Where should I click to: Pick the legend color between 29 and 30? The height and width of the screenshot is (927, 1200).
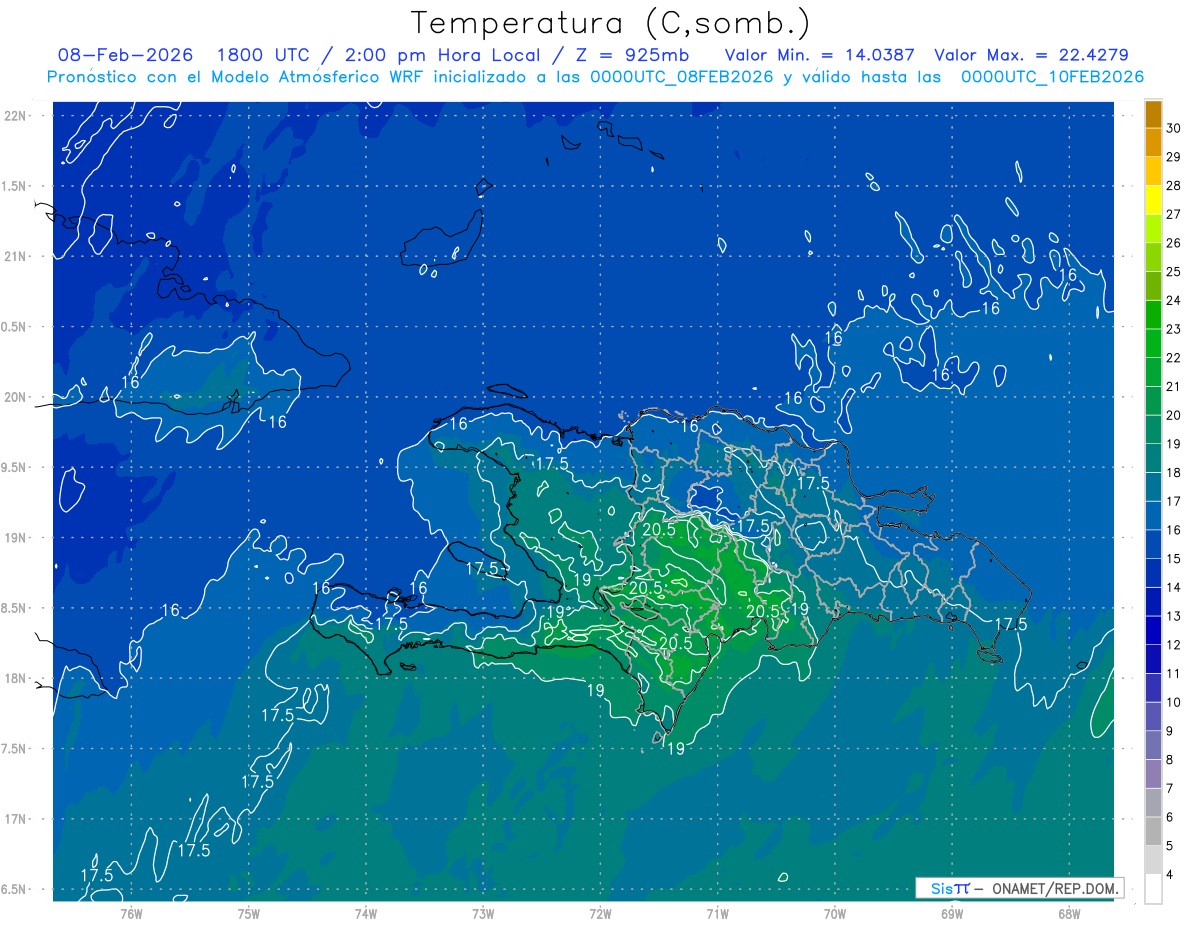(x=1153, y=143)
